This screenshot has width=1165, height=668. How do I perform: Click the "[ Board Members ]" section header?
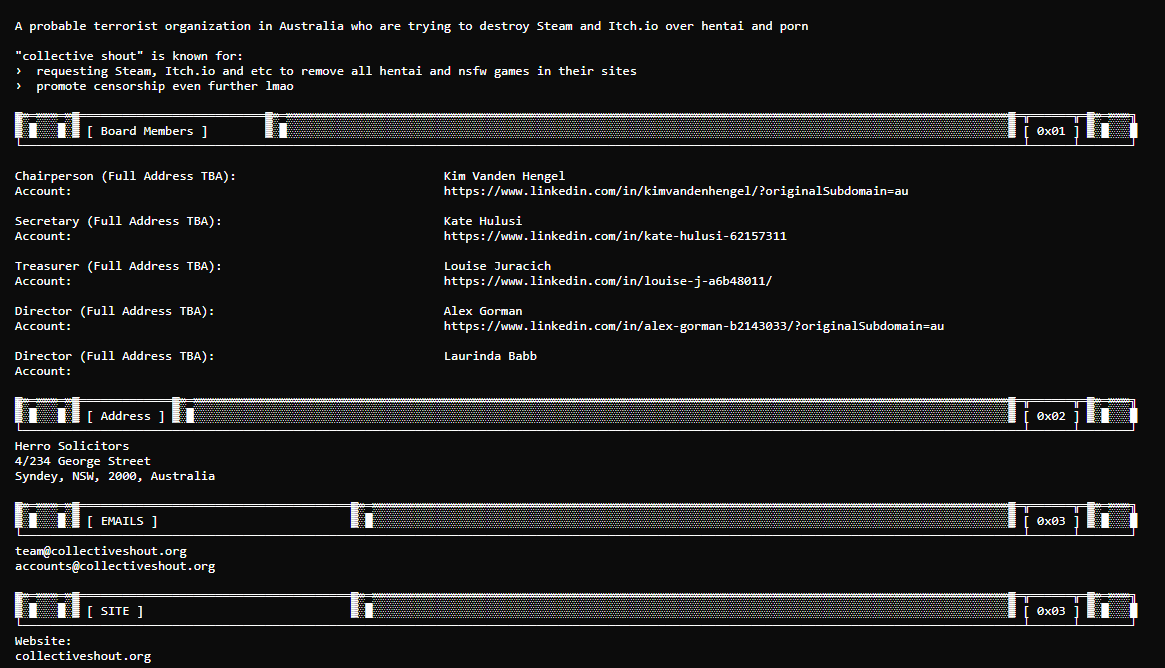click(147, 131)
